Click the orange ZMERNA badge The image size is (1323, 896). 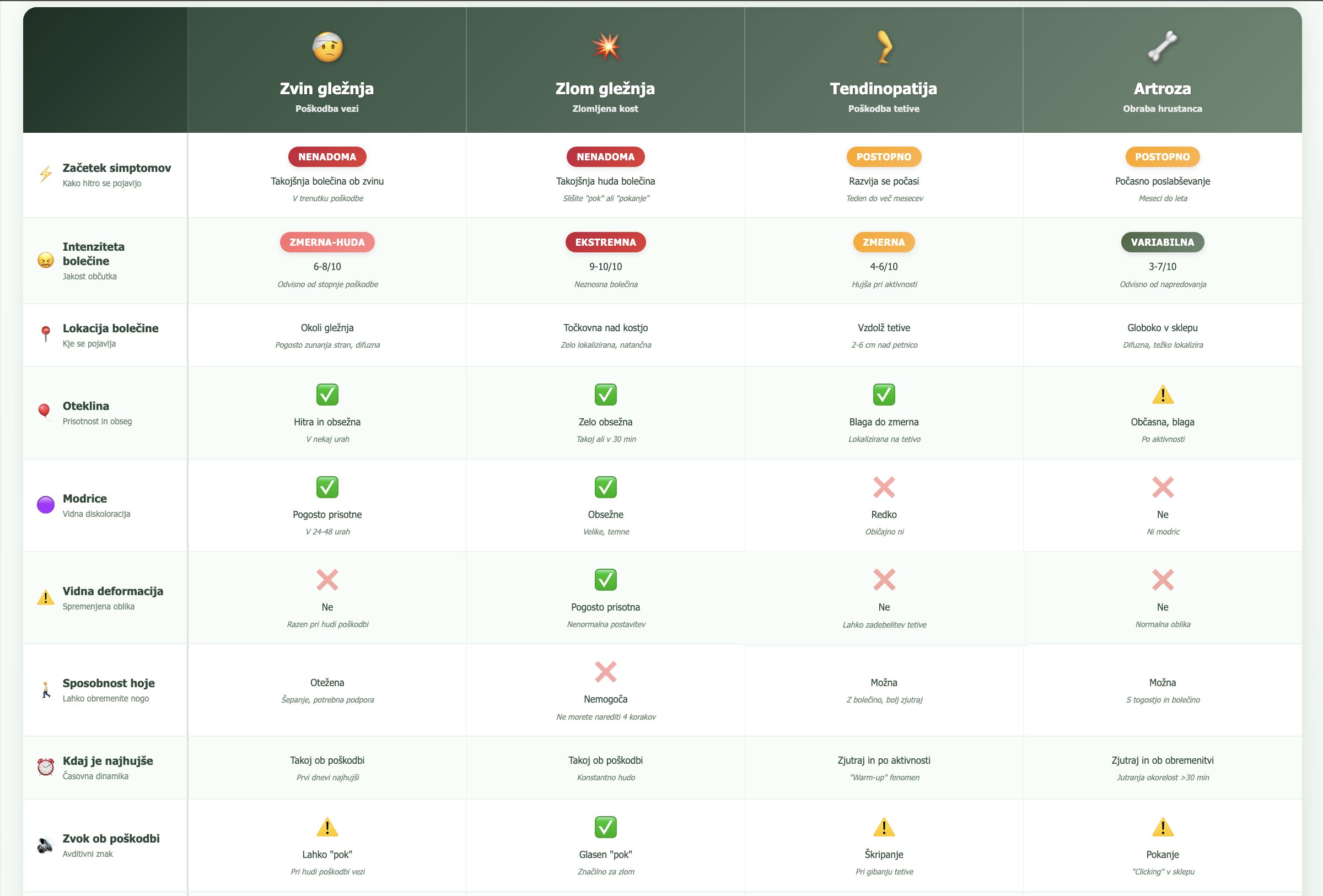coord(884,242)
